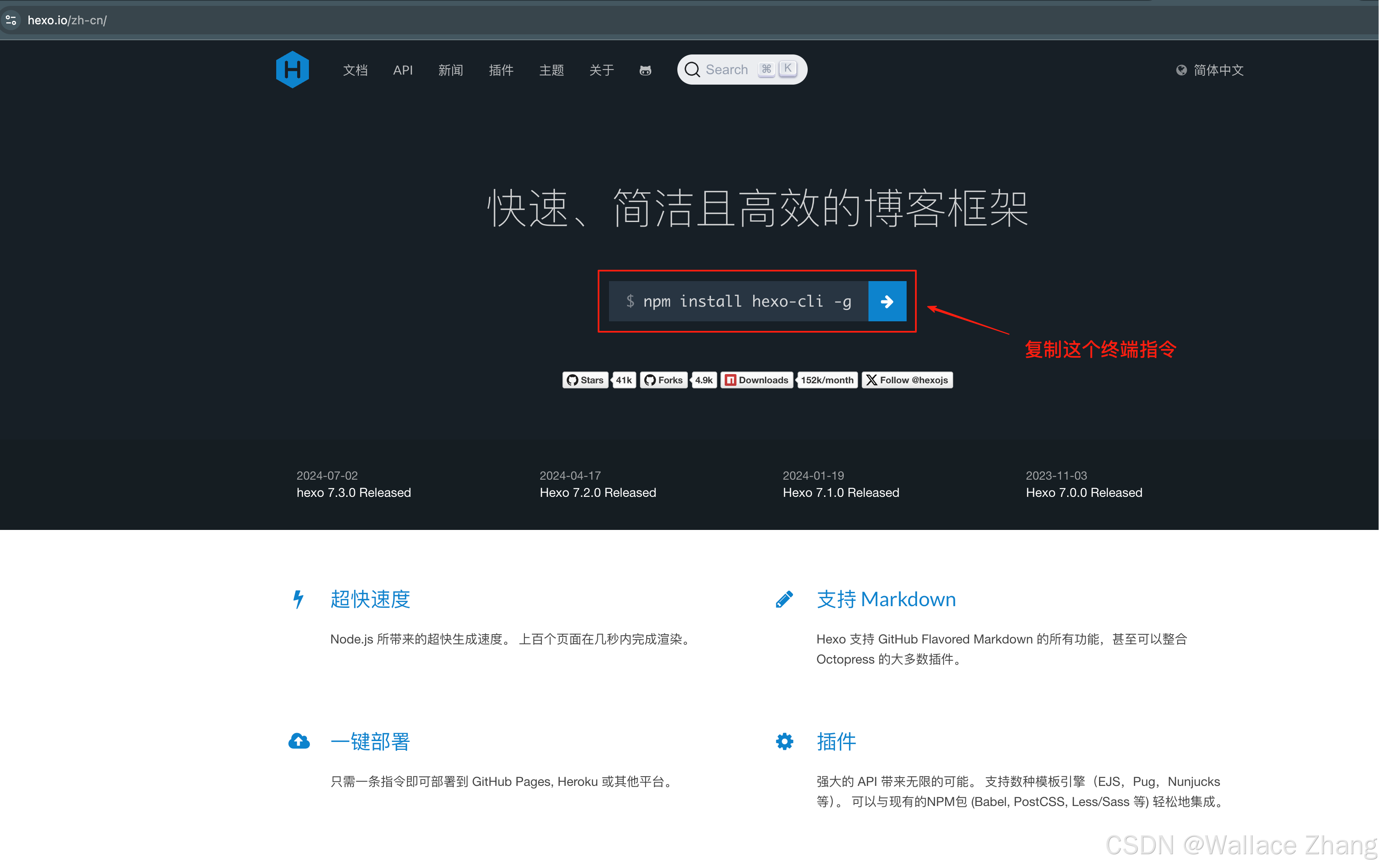This screenshot has width=1379, height=868.
Task: Click the 2024-04-17 date text
Action: point(570,475)
